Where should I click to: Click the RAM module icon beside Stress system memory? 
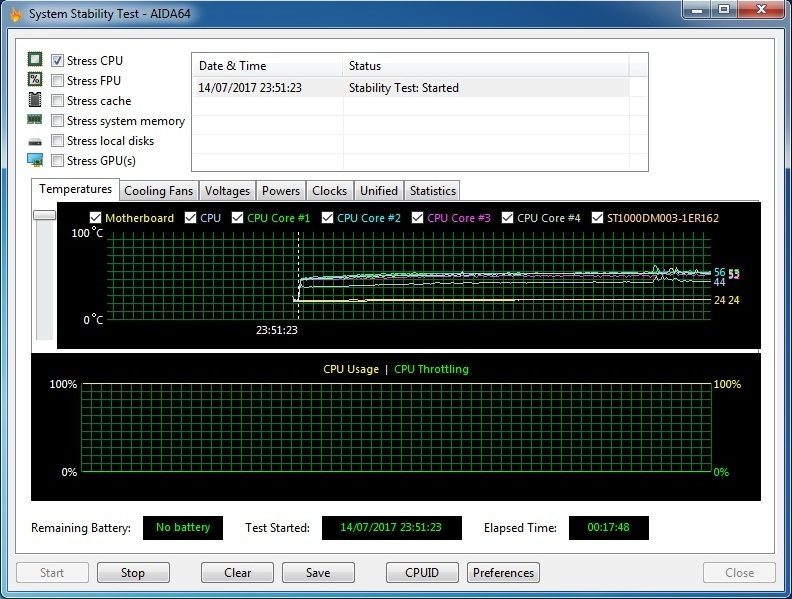pos(35,120)
